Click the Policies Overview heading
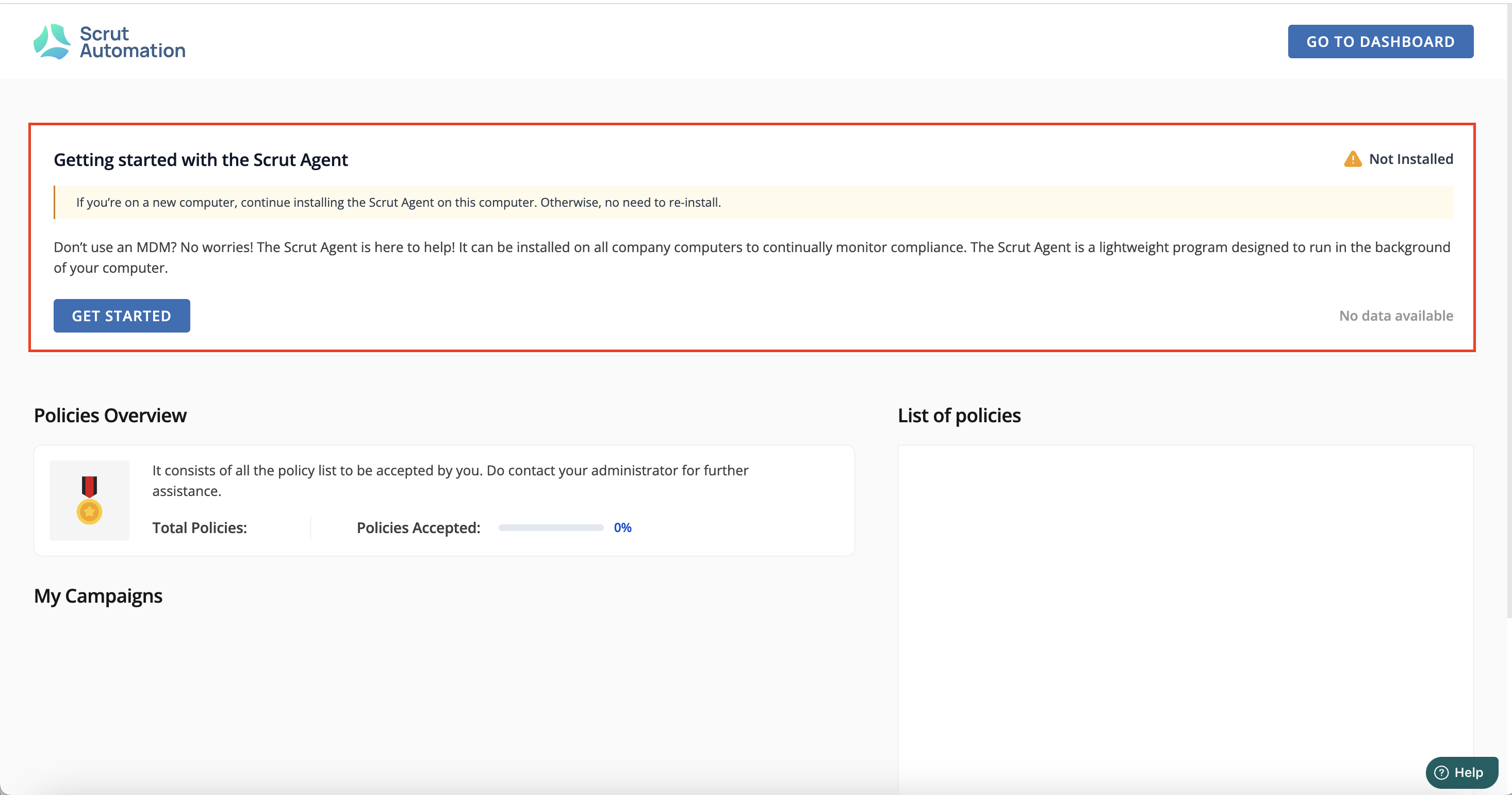The height and width of the screenshot is (795, 1512). pyautogui.click(x=110, y=416)
